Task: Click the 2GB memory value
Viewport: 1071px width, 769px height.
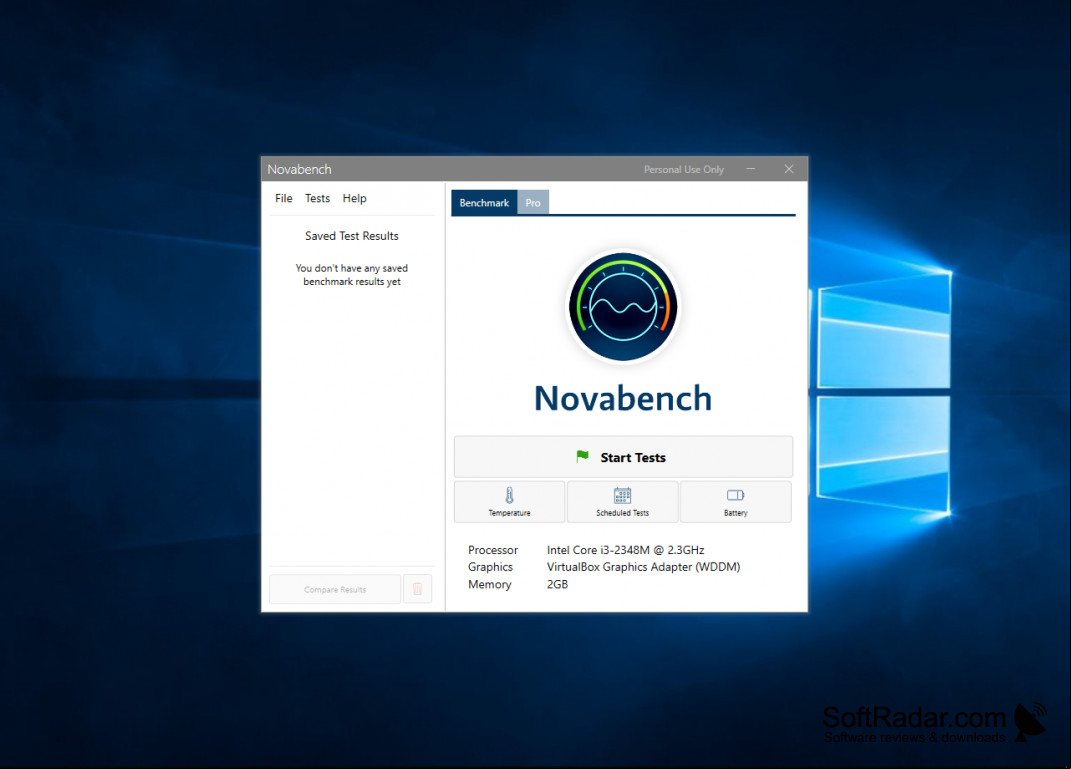Action: (557, 584)
